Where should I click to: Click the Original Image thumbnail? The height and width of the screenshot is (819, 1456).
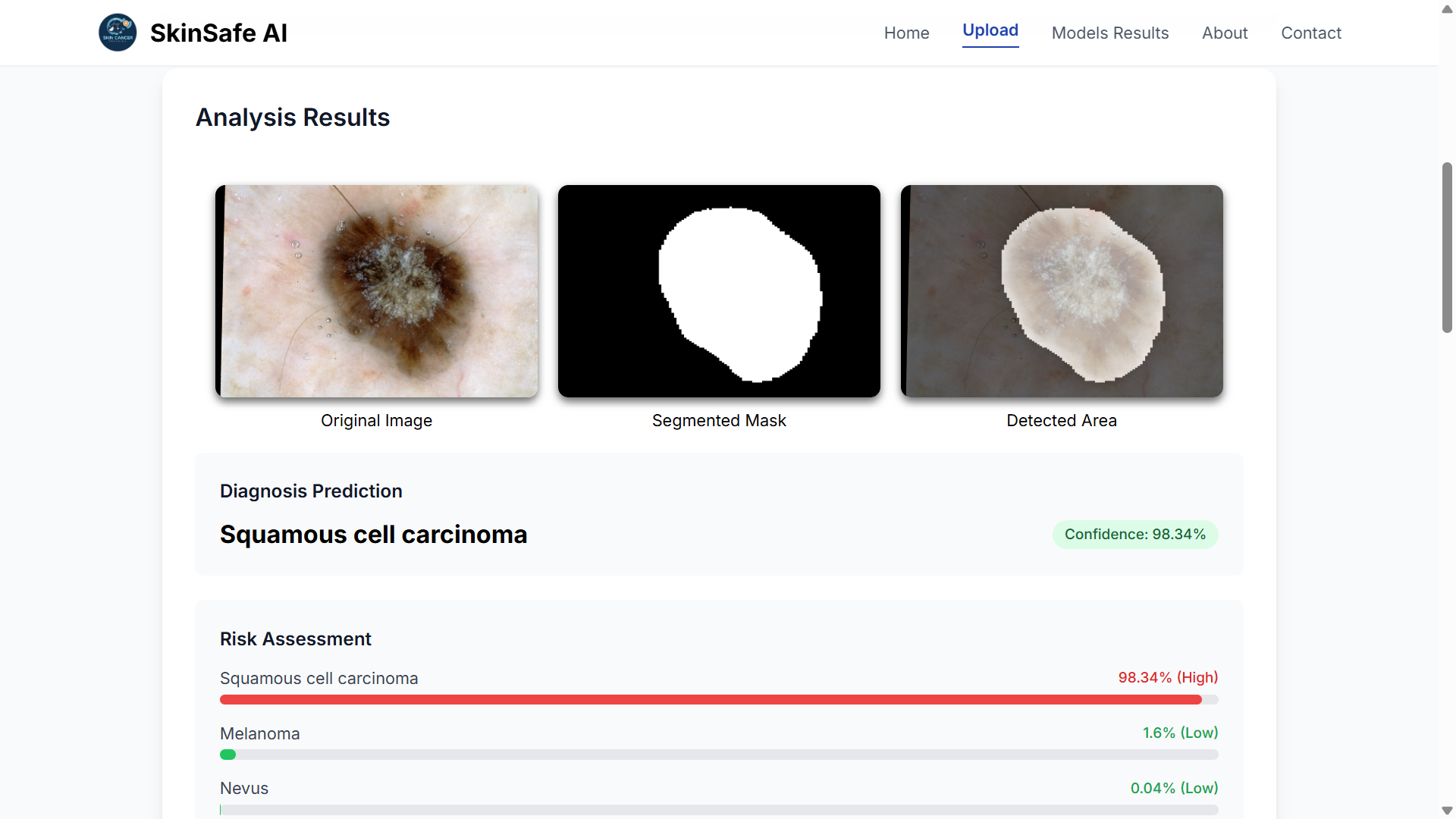pyautogui.click(x=376, y=291)
